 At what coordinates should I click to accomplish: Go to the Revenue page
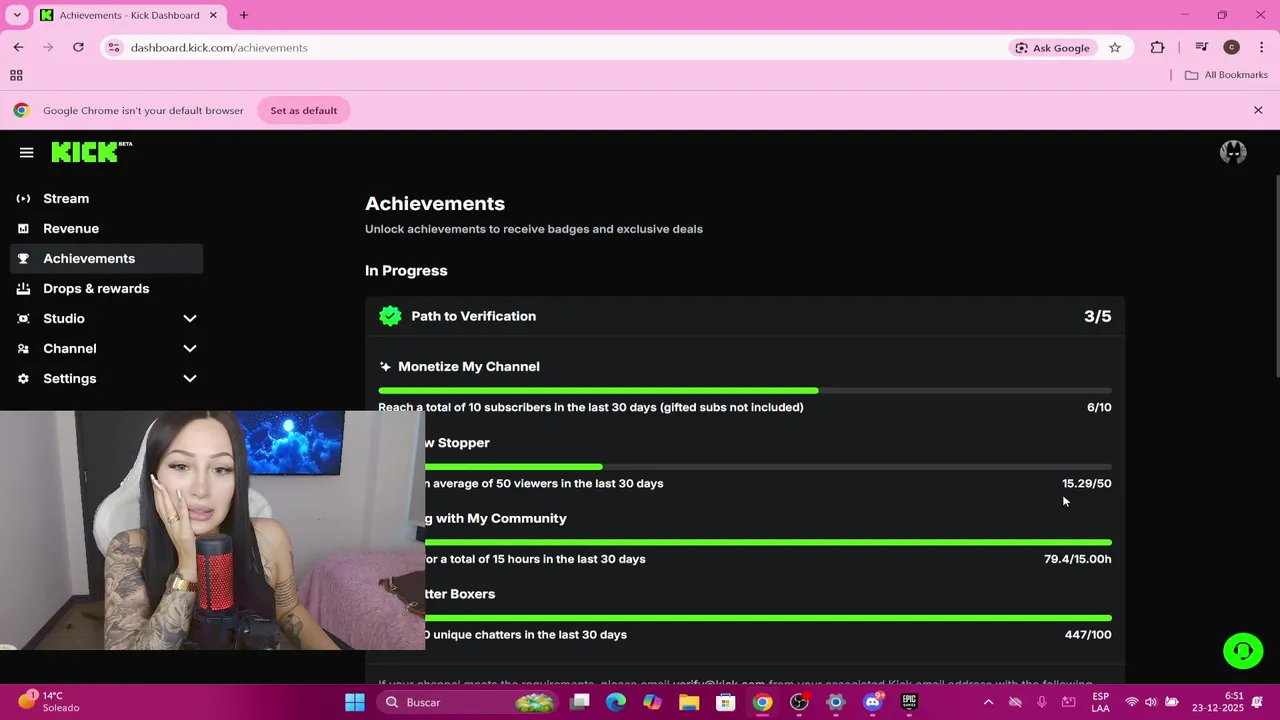tap(71, 228)
